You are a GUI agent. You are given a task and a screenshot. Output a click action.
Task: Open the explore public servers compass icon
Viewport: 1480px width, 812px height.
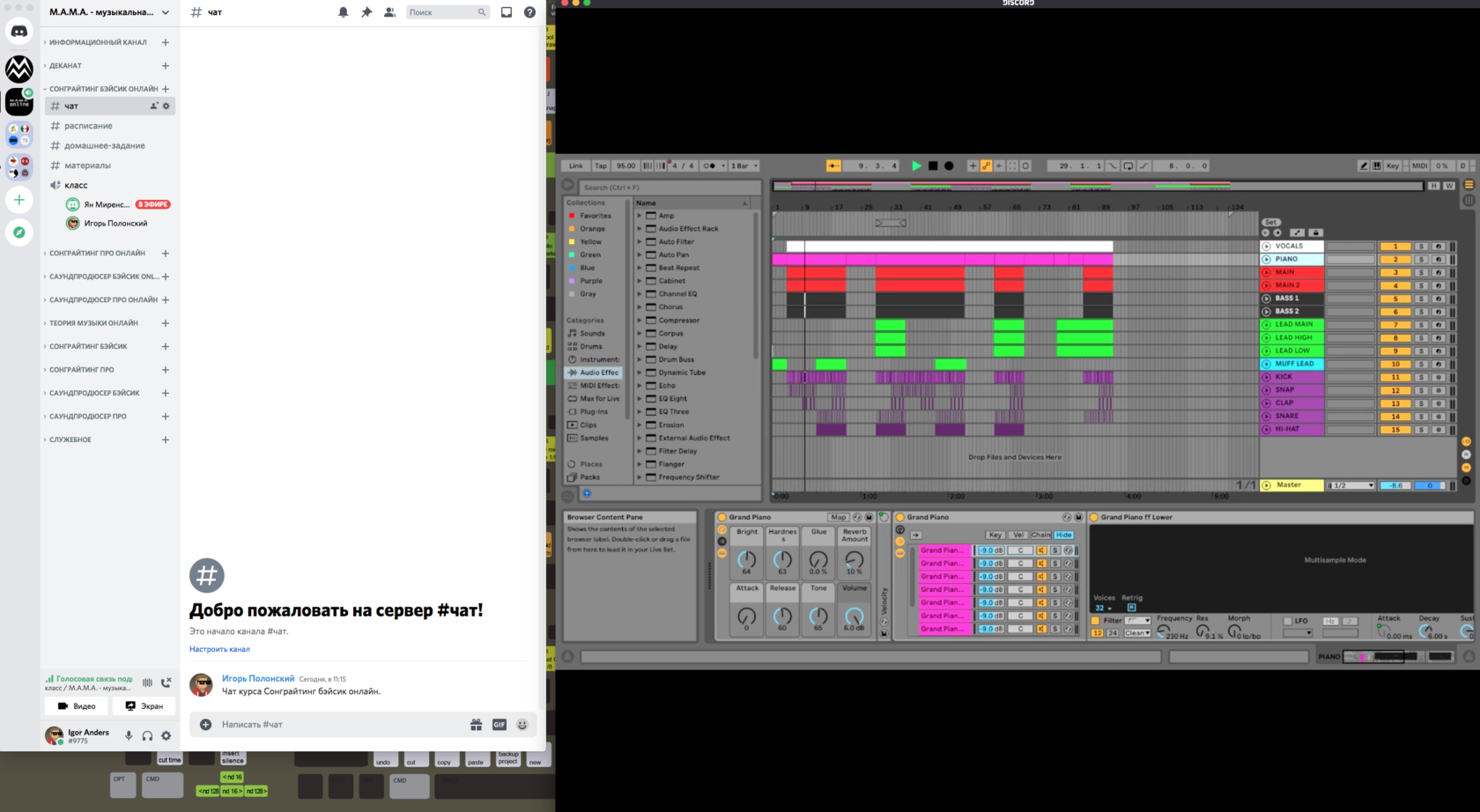pos(19,233)
